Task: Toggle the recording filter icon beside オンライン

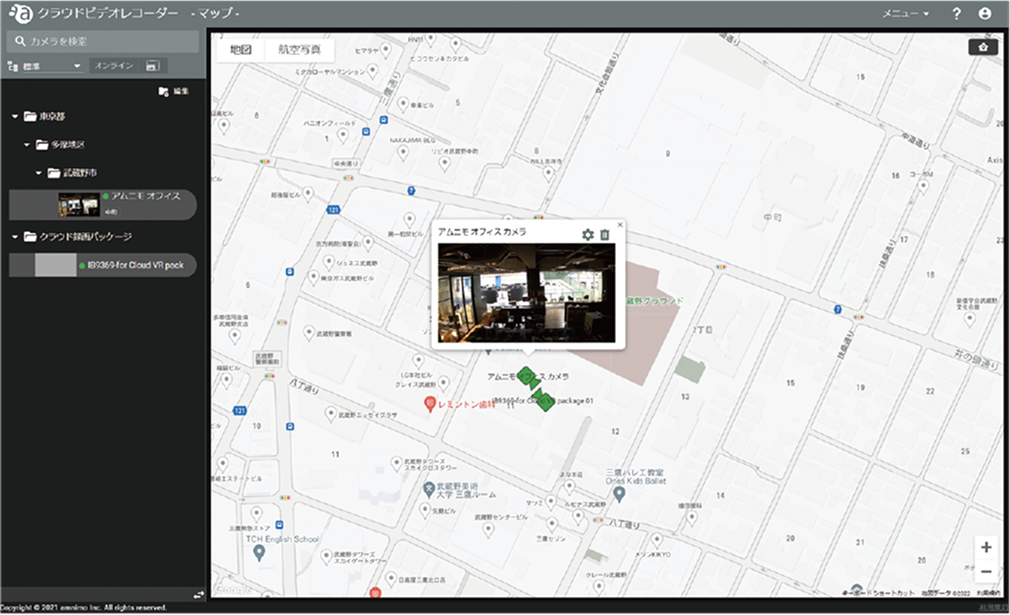Action: click(x=153, y=66)
